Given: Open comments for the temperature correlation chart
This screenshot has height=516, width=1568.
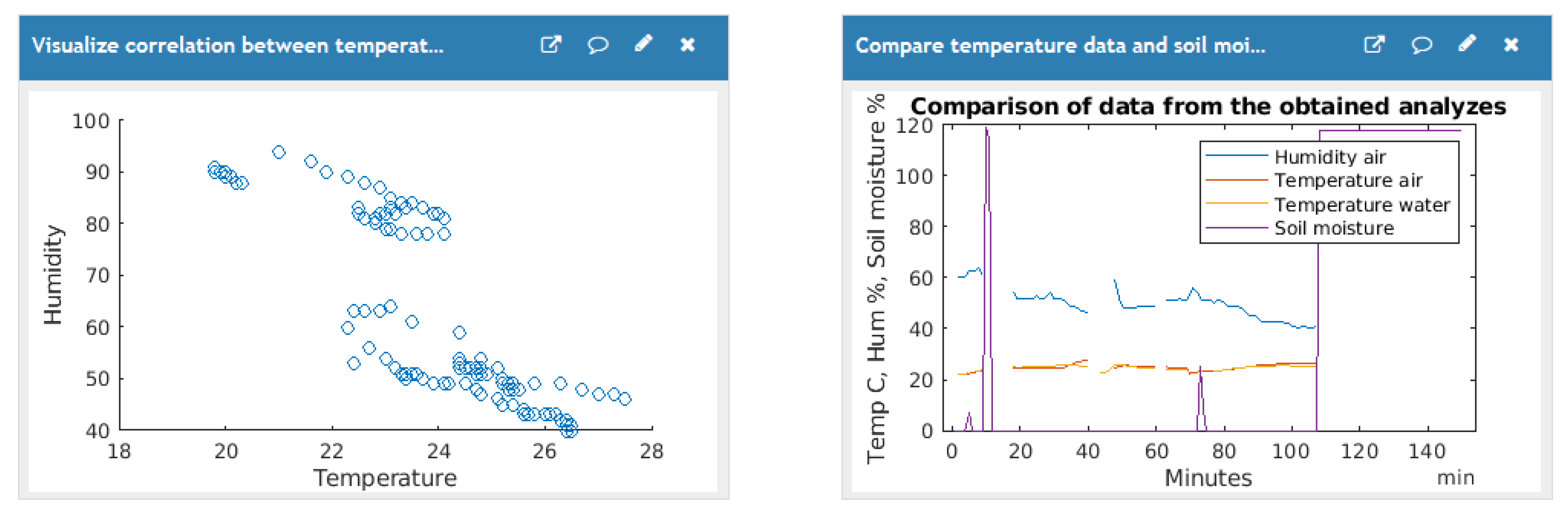Looking at the screenshot, I should [x=597, y=45].
